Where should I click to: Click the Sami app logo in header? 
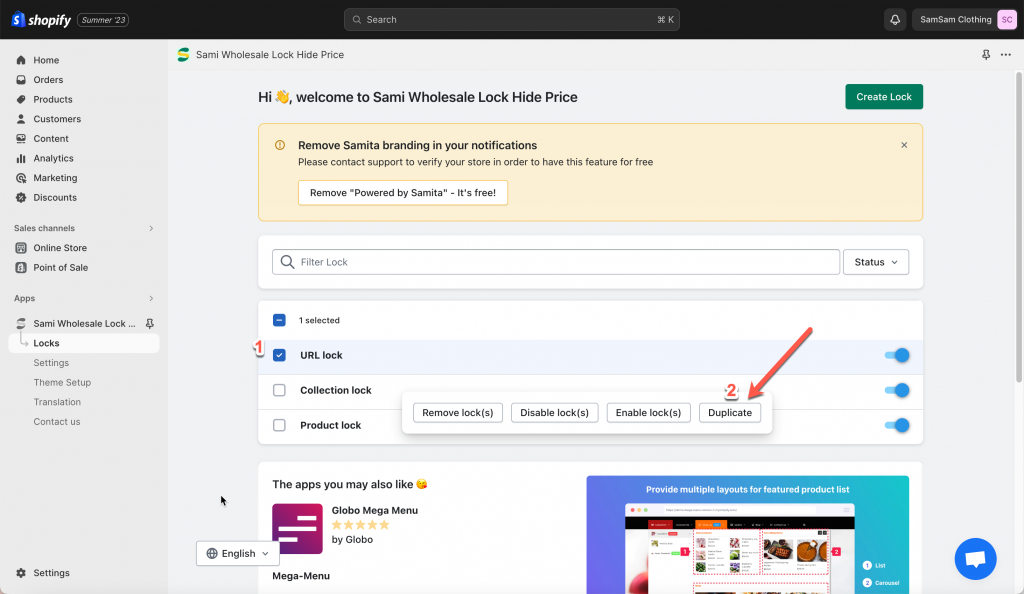click(x=184, y=55)
